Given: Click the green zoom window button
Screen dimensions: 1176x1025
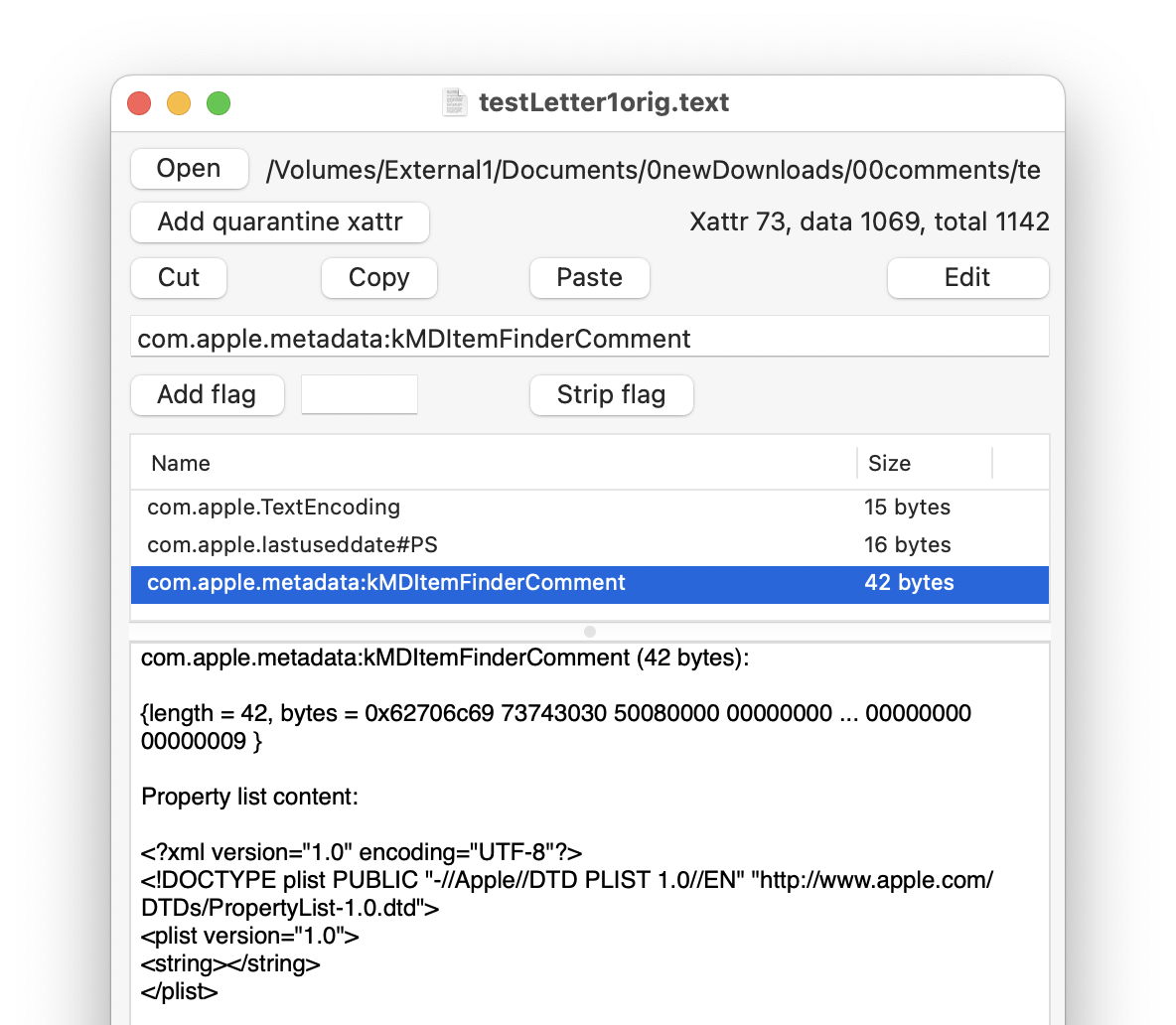Looking at the screenshot, I should tap(219, 103).
